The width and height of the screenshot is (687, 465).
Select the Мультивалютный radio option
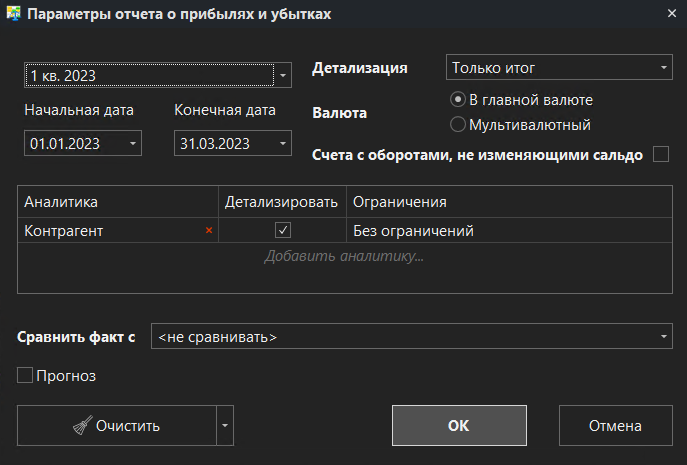(x=458, y=125)
